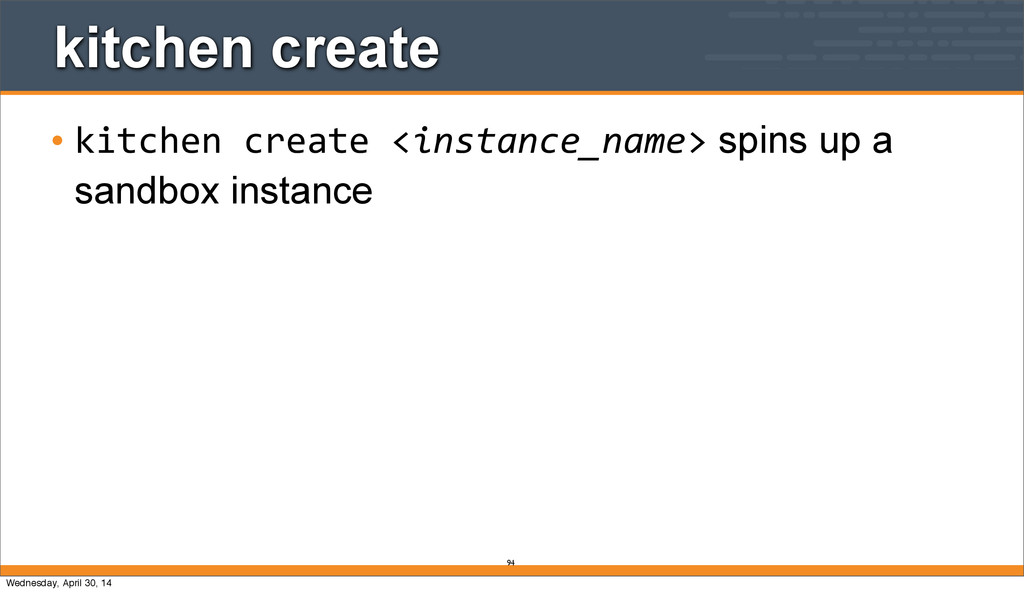
Task: Click the "kitchen create" slide title
Action: [247, 48]
